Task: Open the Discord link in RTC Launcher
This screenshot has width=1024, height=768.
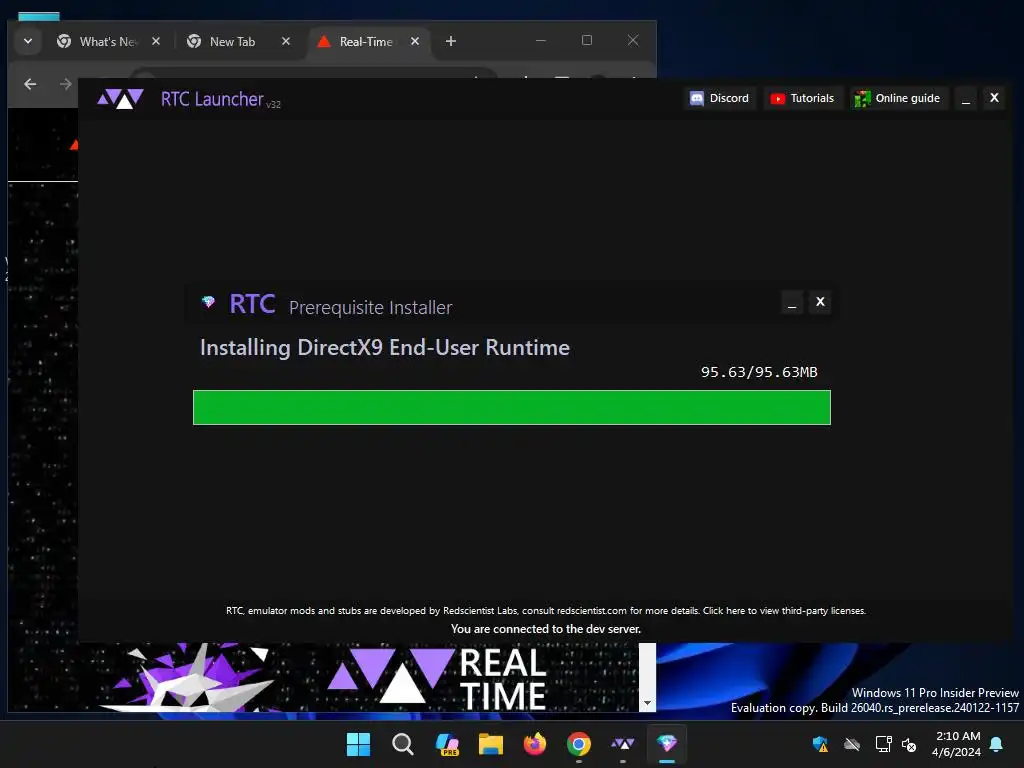Action: tap(720, 98)
